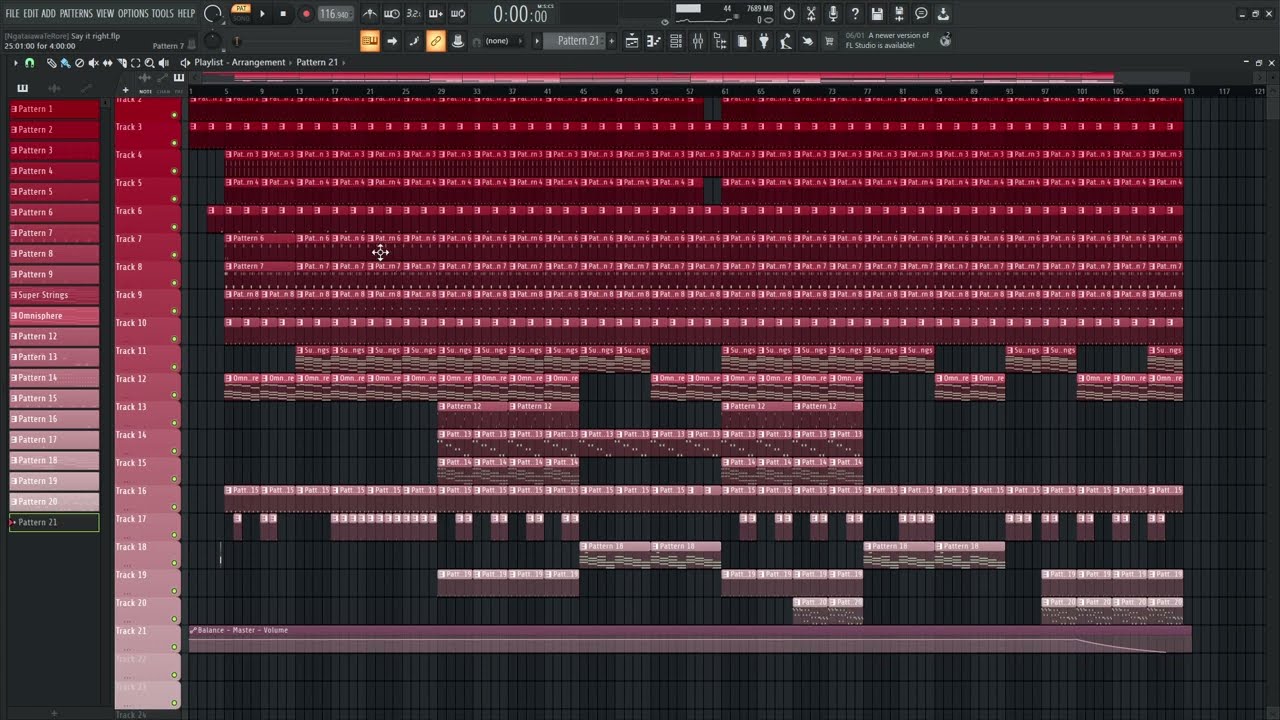
Task: Toggle wait for input to start
Action: 392,14
